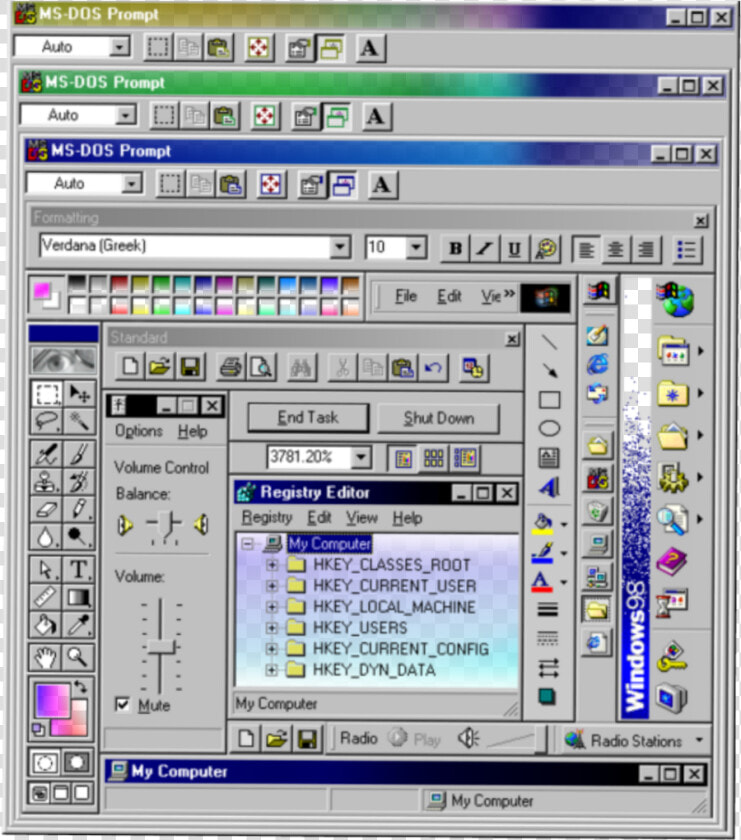Select the Rubber Stamp tool

46,482
